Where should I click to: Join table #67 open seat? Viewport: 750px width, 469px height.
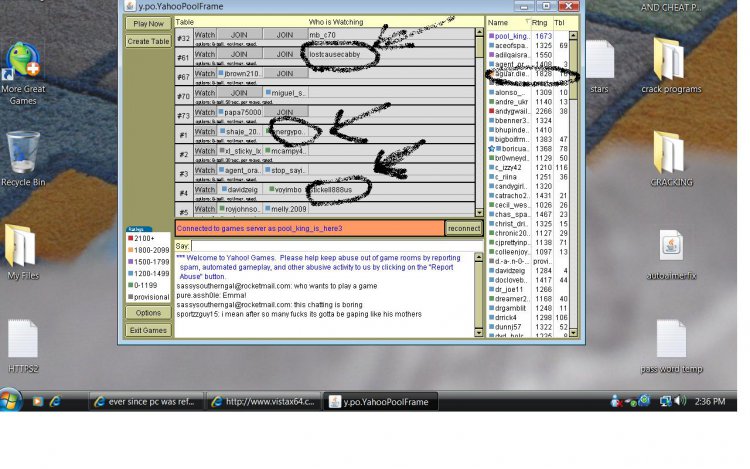(x=285, y=73)
